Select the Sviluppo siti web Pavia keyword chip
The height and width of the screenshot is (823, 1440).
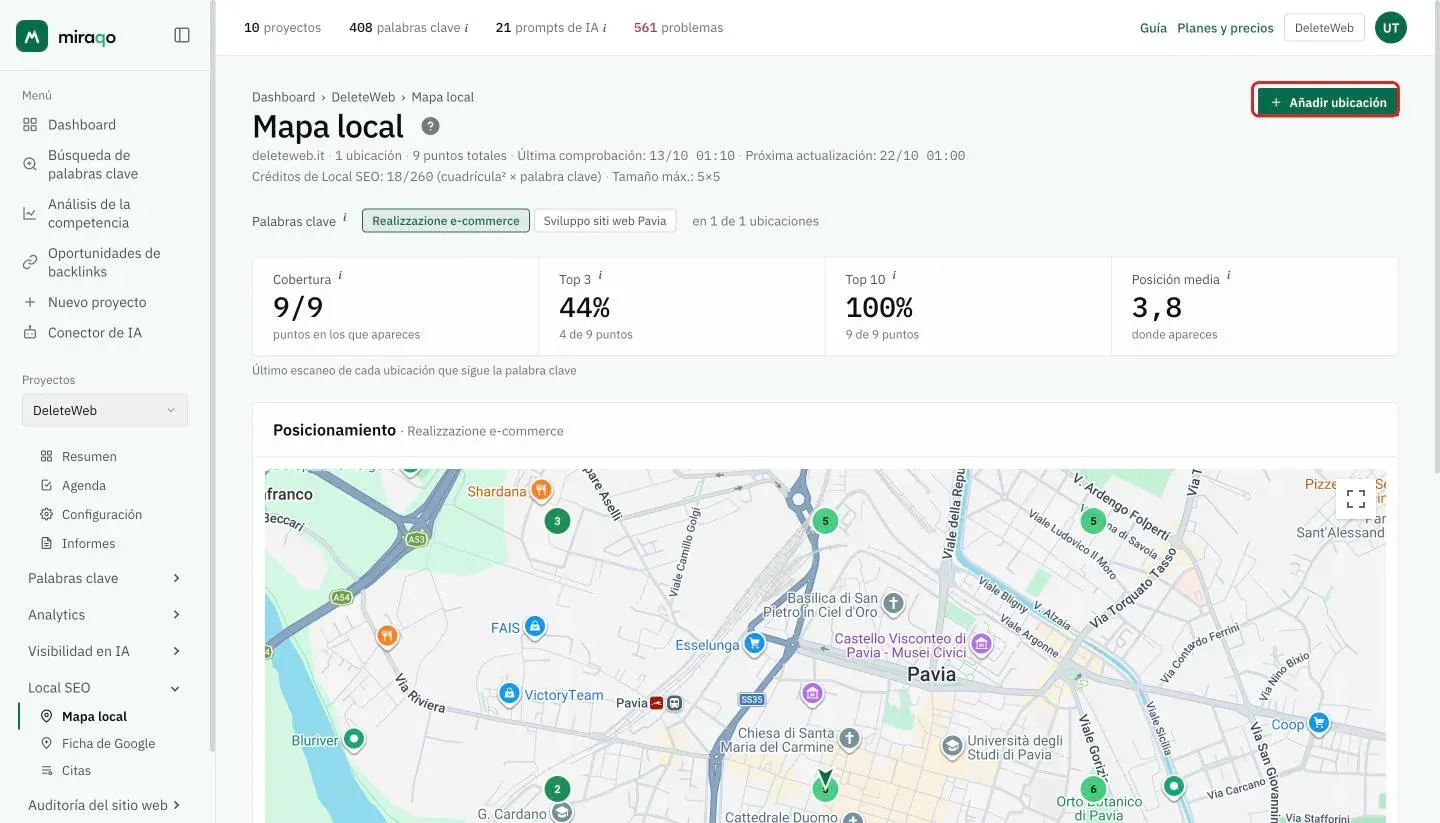[x=605, y=221]
